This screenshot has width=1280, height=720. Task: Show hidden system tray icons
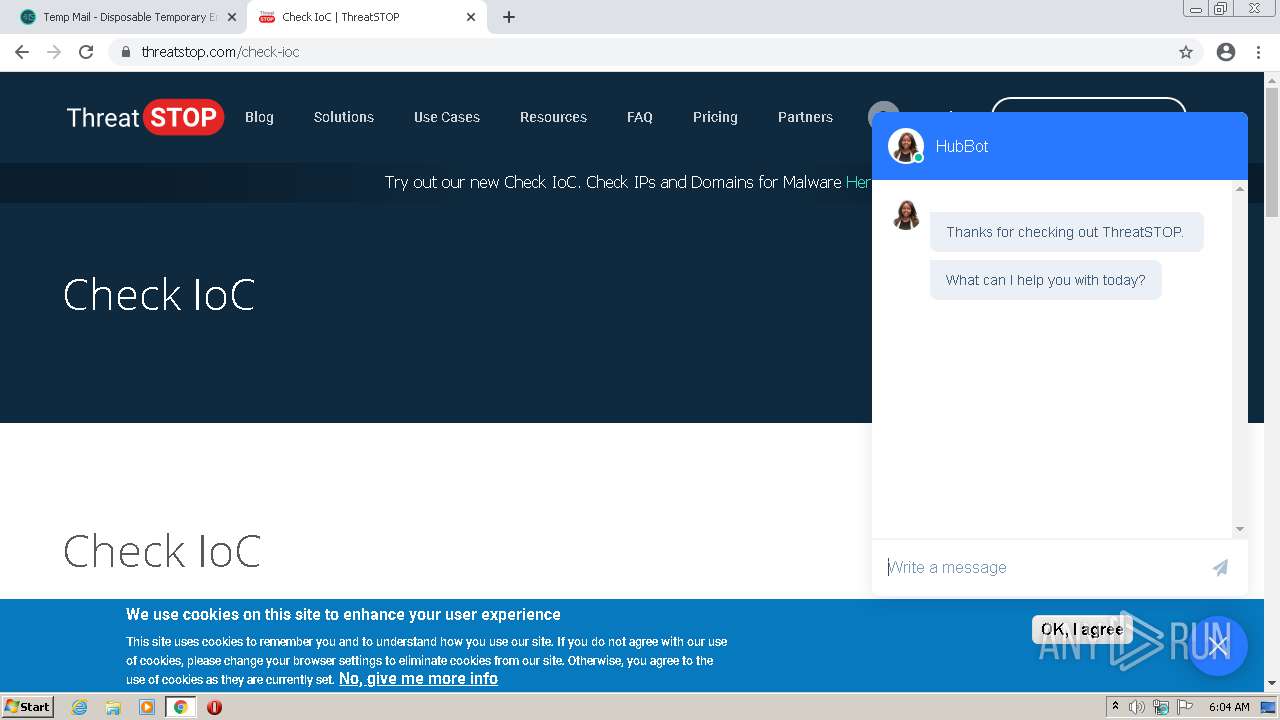point(1115,707)
